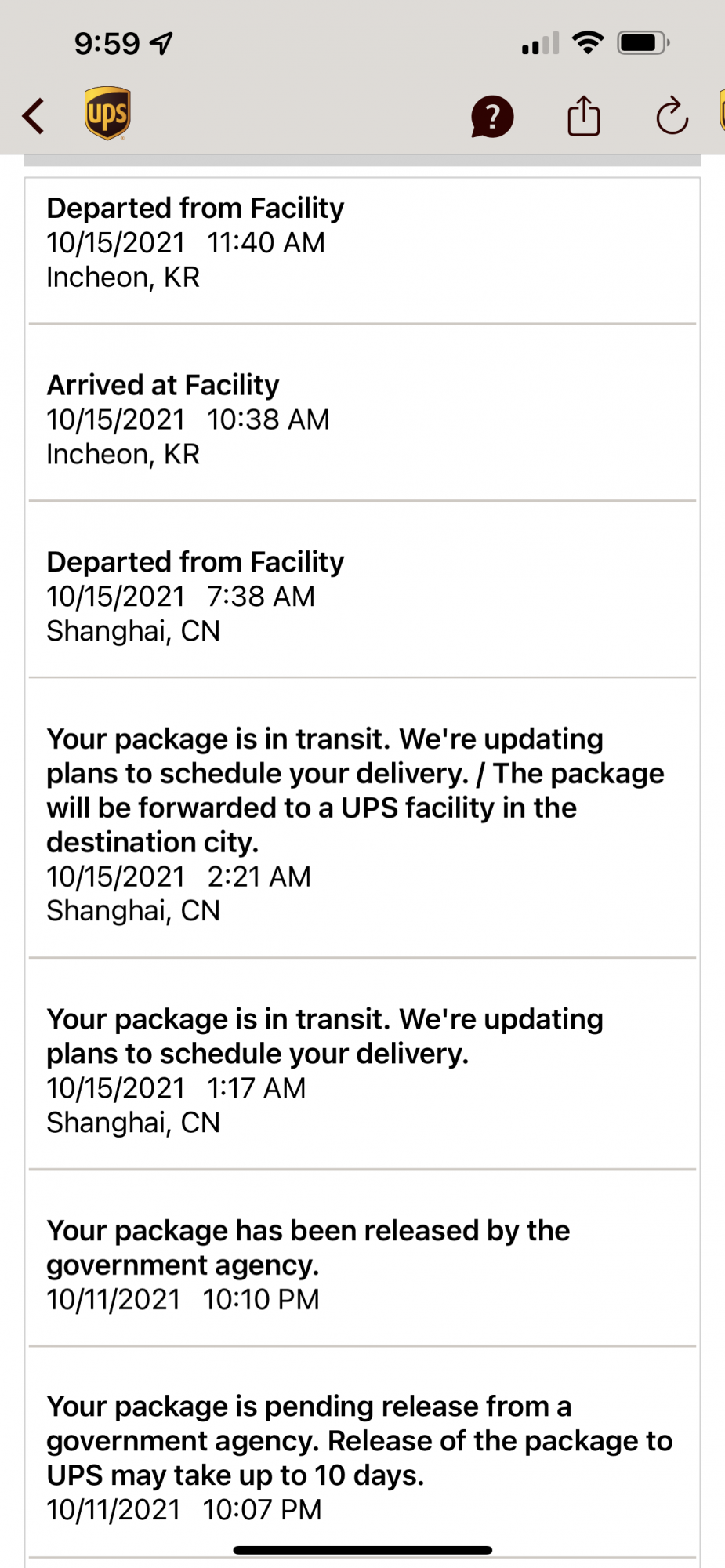Tap the 2:21 AM forwarded to UPS facility entry

(x=362, y=825)
